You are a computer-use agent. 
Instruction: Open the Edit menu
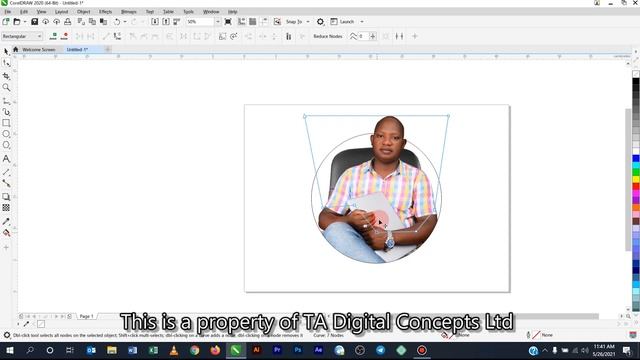pos(24,12)
